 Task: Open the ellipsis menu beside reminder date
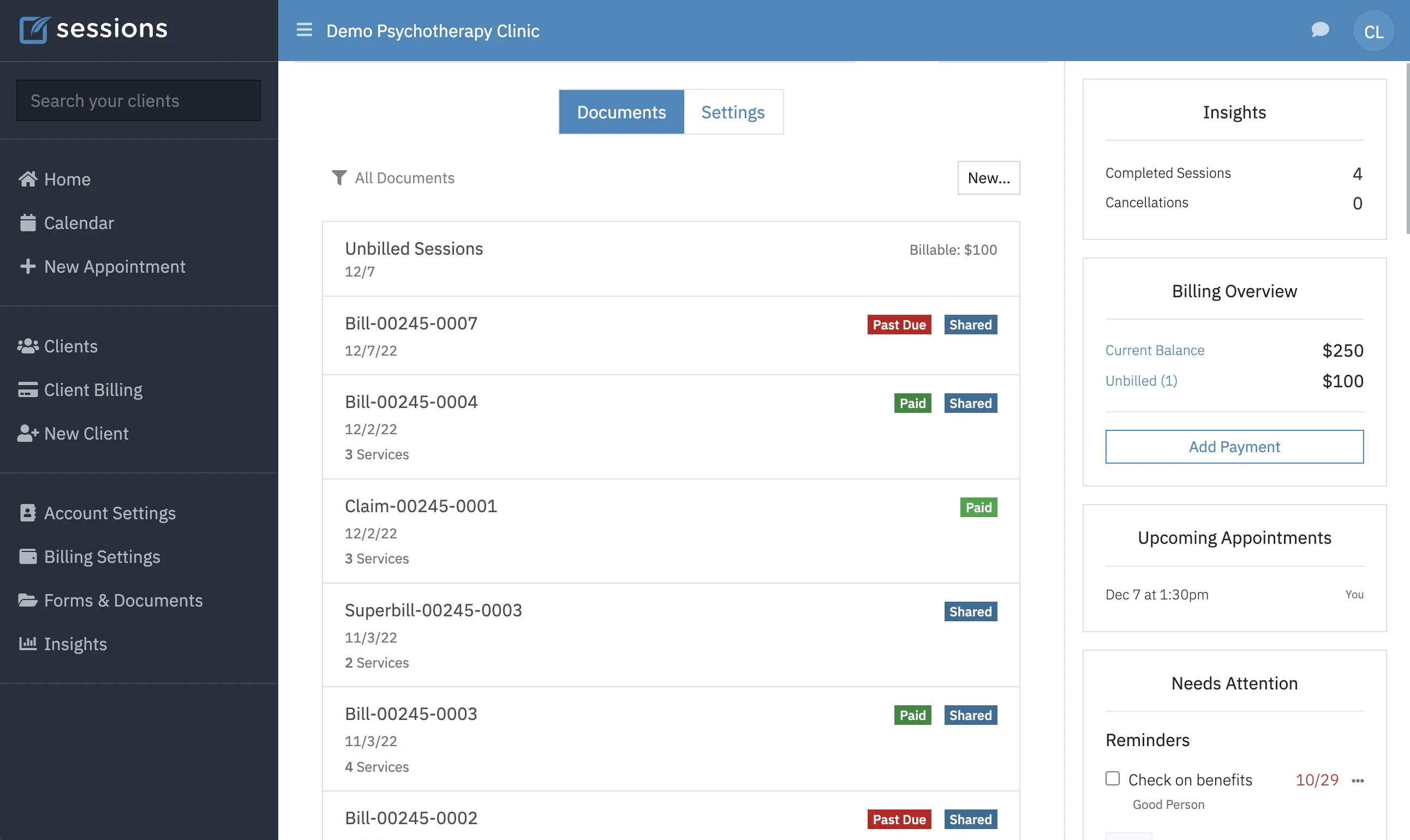pos(1357,780)
